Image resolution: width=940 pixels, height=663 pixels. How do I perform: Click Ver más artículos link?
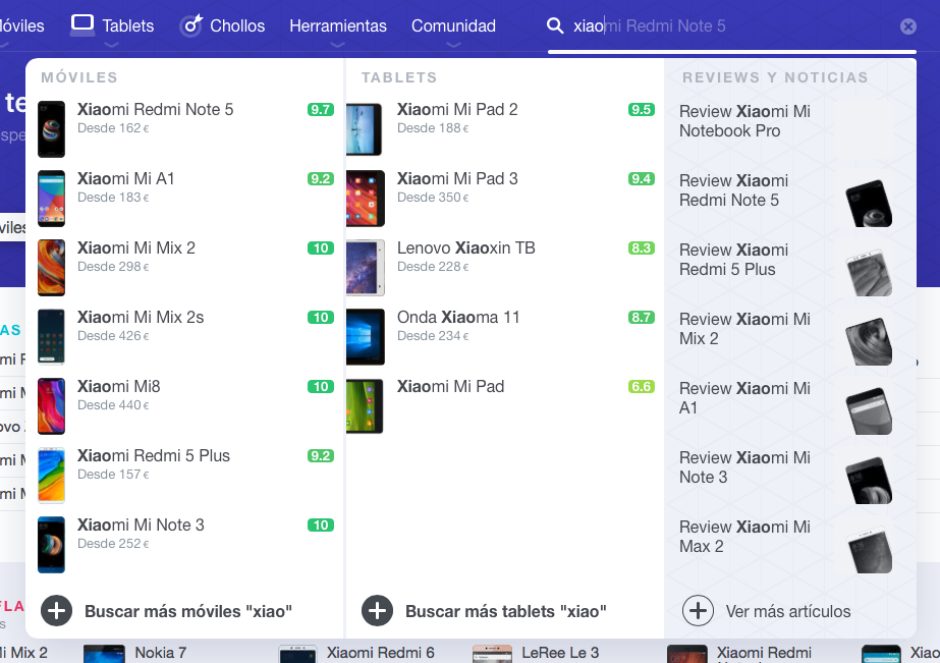(x=788, y=611)
